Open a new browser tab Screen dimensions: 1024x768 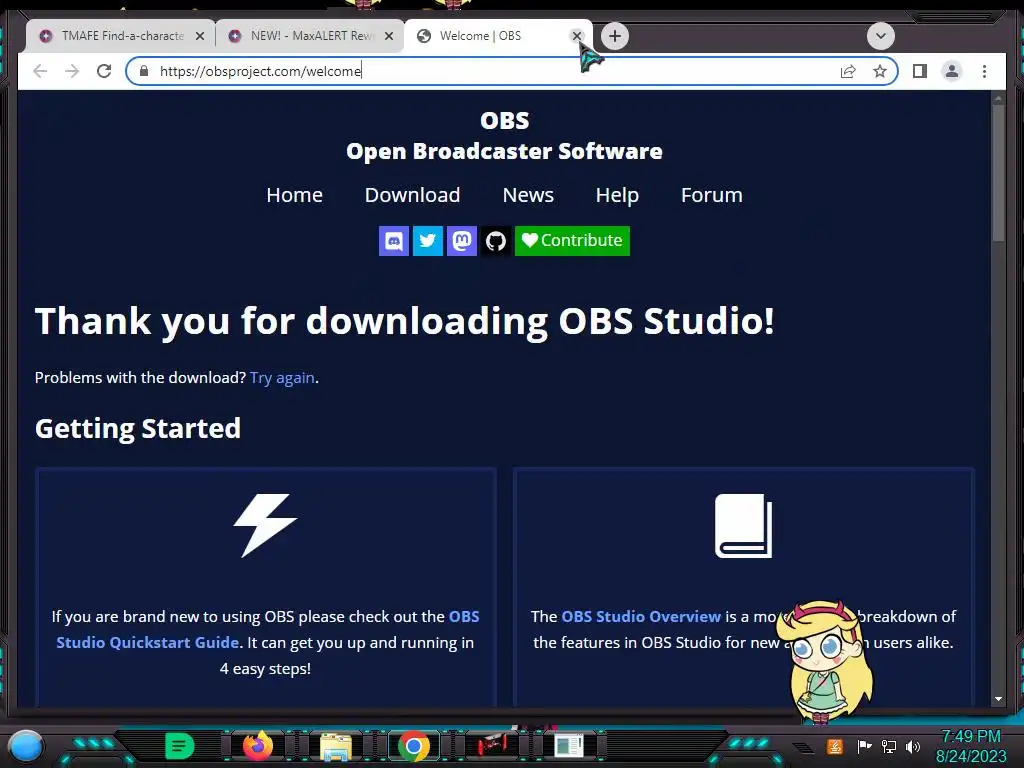(x=615, y=36)
